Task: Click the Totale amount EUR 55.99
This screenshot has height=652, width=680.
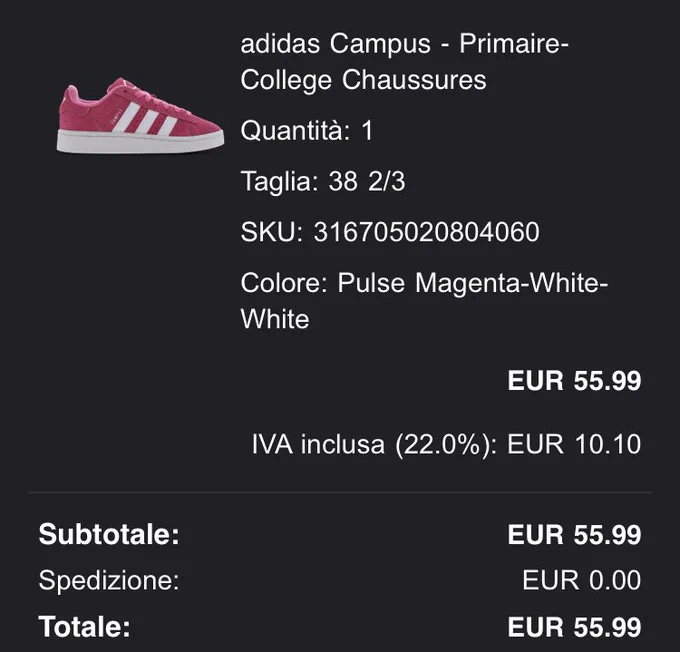Action: [574, 627]
